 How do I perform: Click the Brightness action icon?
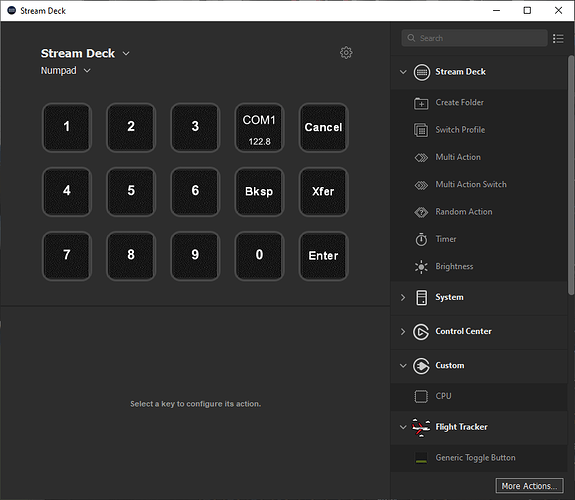tap(421, 267)
